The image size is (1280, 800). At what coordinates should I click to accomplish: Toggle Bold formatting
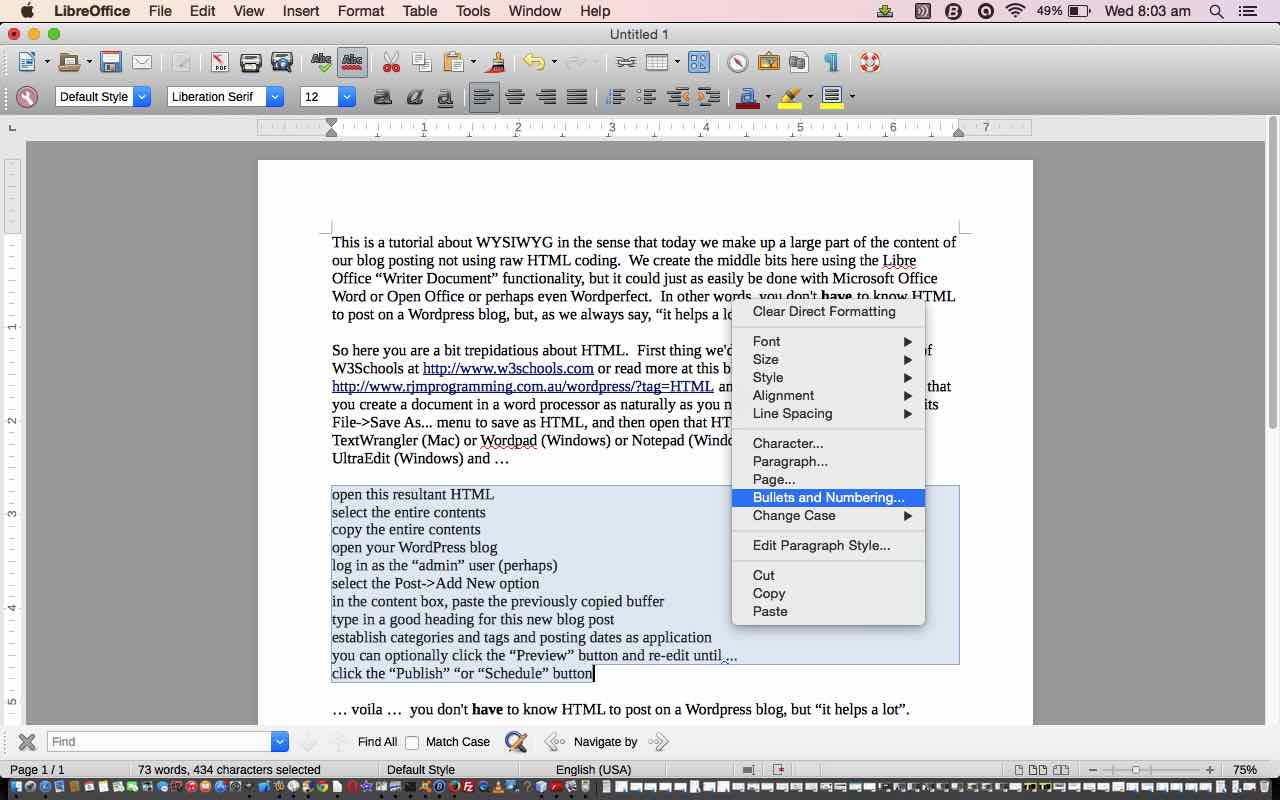coord(382,97)
